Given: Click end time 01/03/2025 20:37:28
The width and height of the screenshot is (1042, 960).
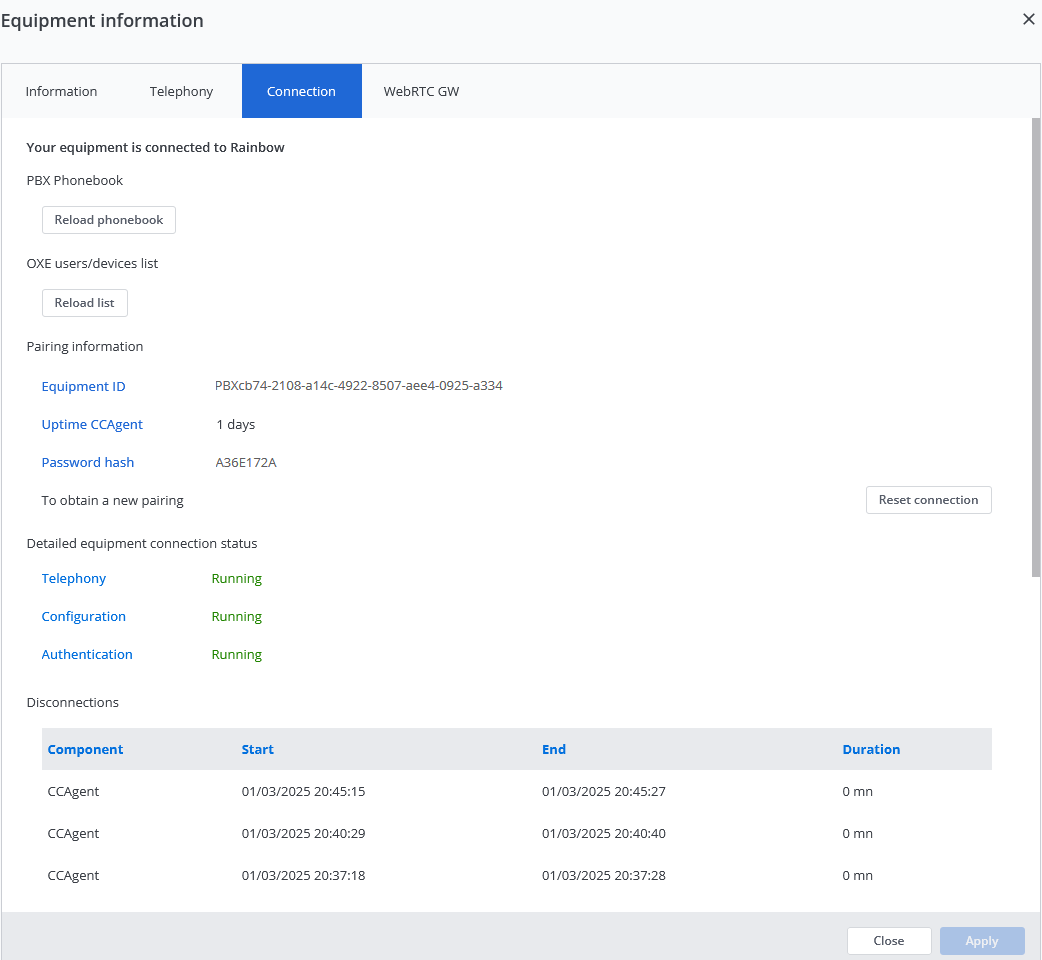Looking at the screenshot, I should (604, 876).
